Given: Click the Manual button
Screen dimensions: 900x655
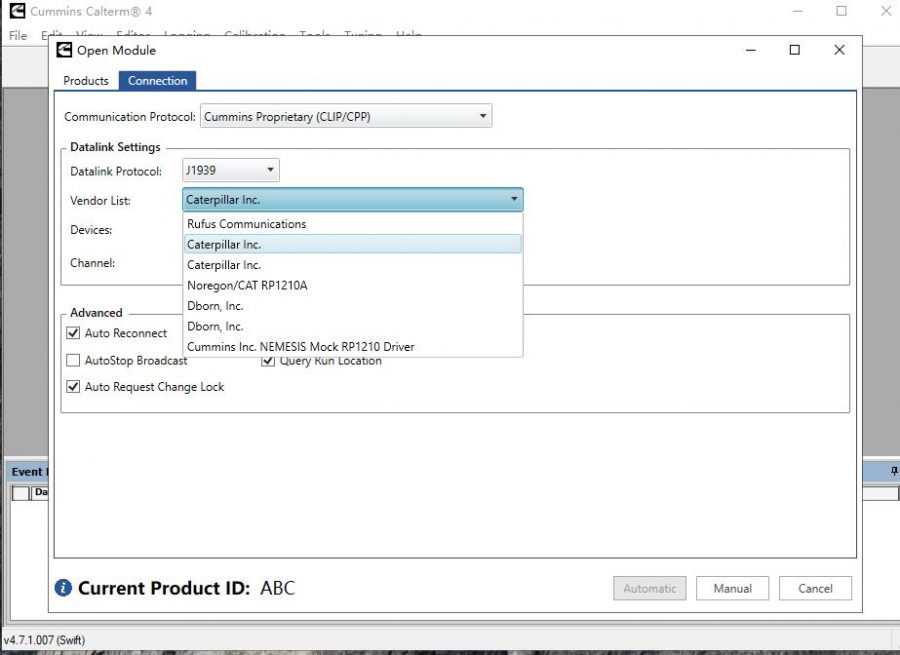Looking at the screenshot, I should pyautogui.click(x=732, y=589).
